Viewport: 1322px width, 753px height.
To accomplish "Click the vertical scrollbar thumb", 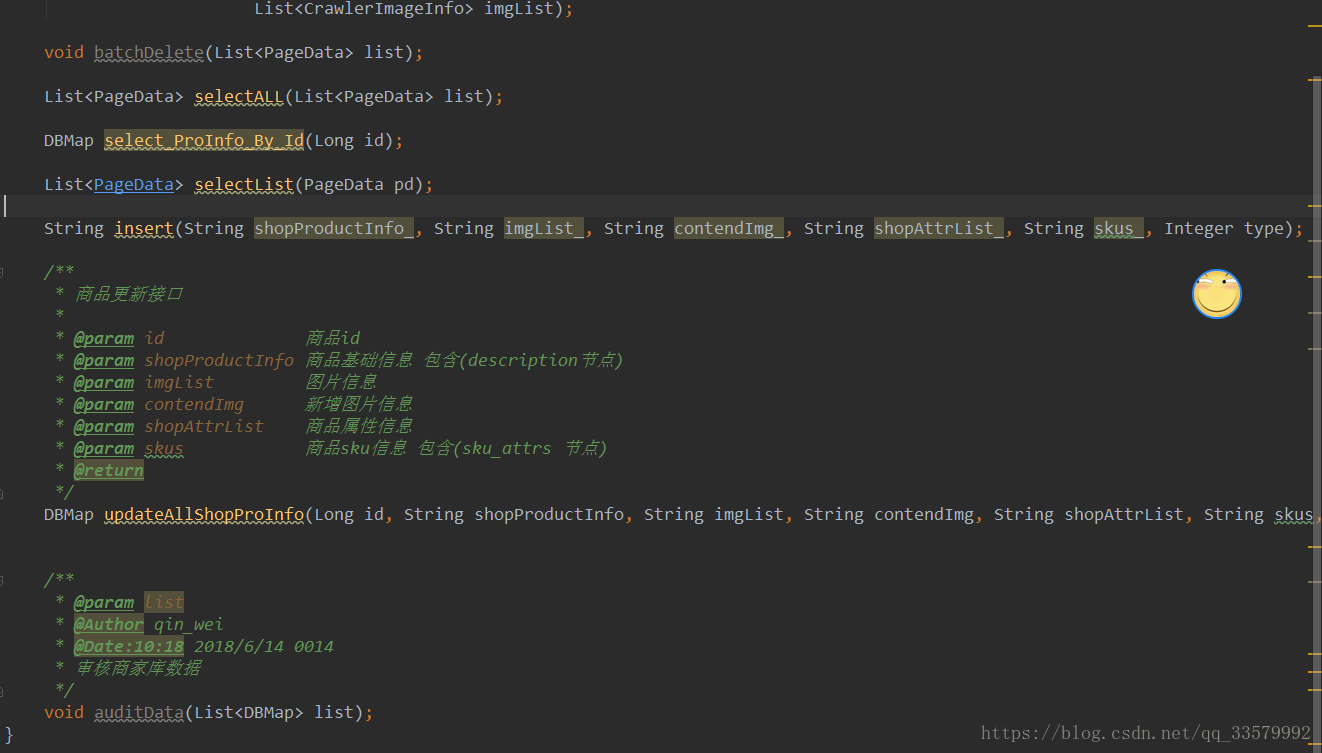I will [1316, 400].
